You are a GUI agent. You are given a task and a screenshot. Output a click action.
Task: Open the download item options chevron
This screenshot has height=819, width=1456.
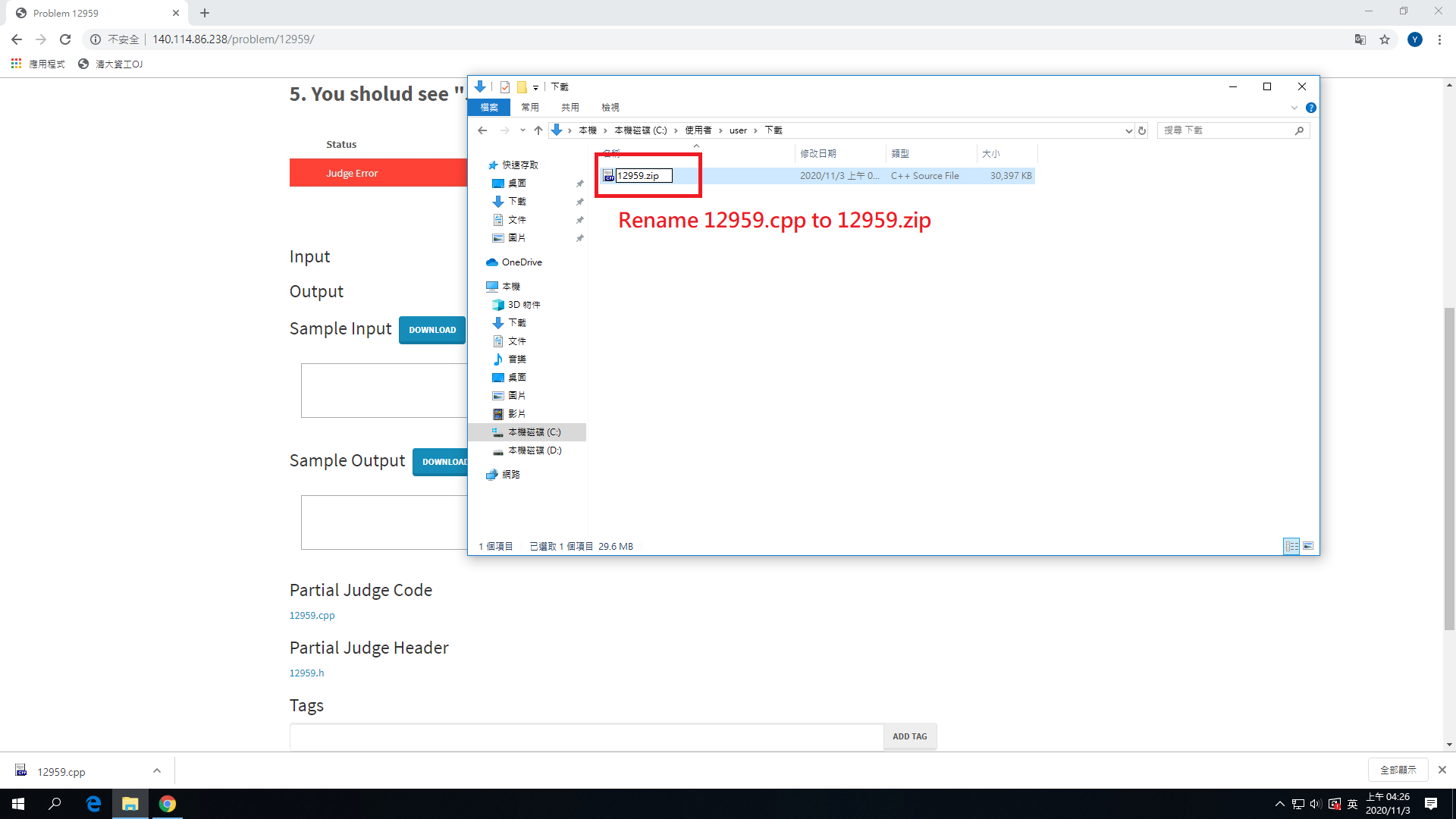(x=157, y=770)
